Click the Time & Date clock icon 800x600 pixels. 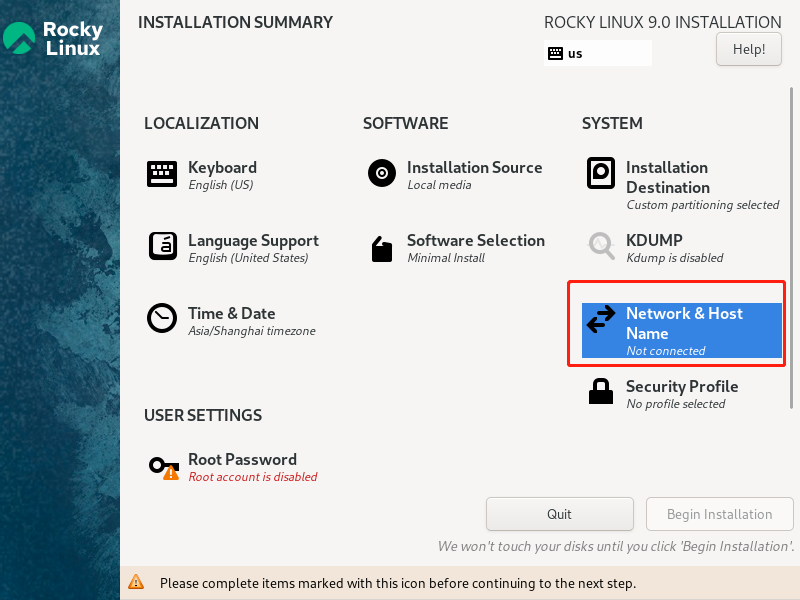(162, 319)
